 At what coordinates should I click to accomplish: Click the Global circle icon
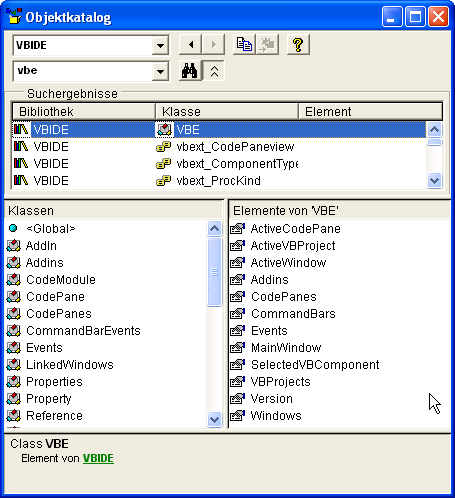(13, 228)
